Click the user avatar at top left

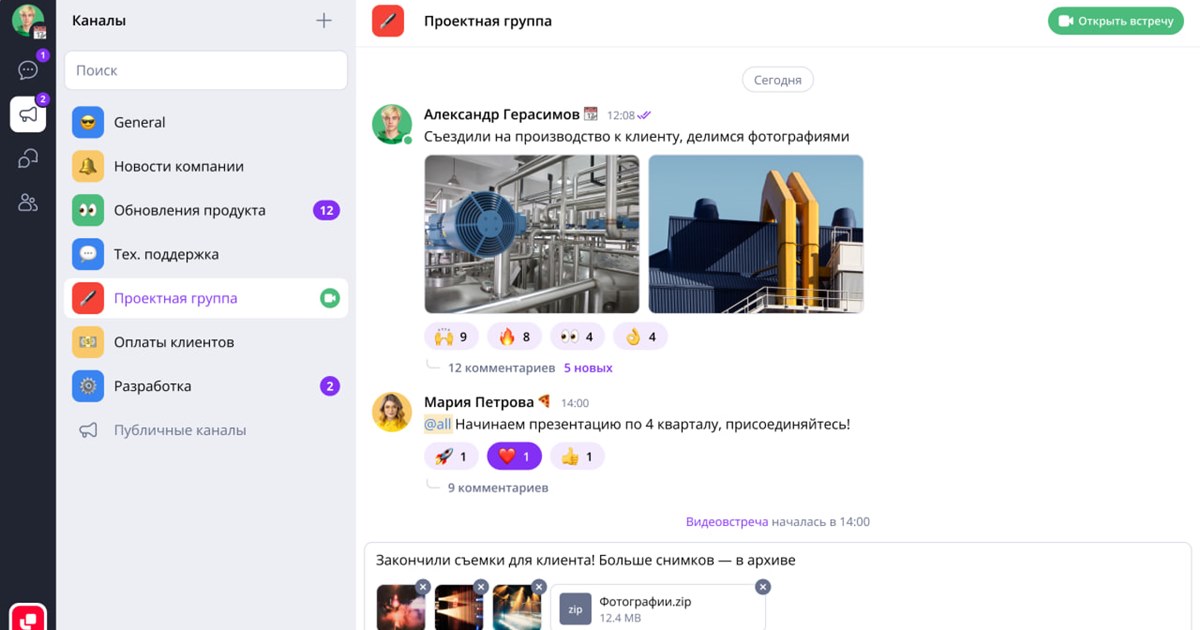pos(28,21)
